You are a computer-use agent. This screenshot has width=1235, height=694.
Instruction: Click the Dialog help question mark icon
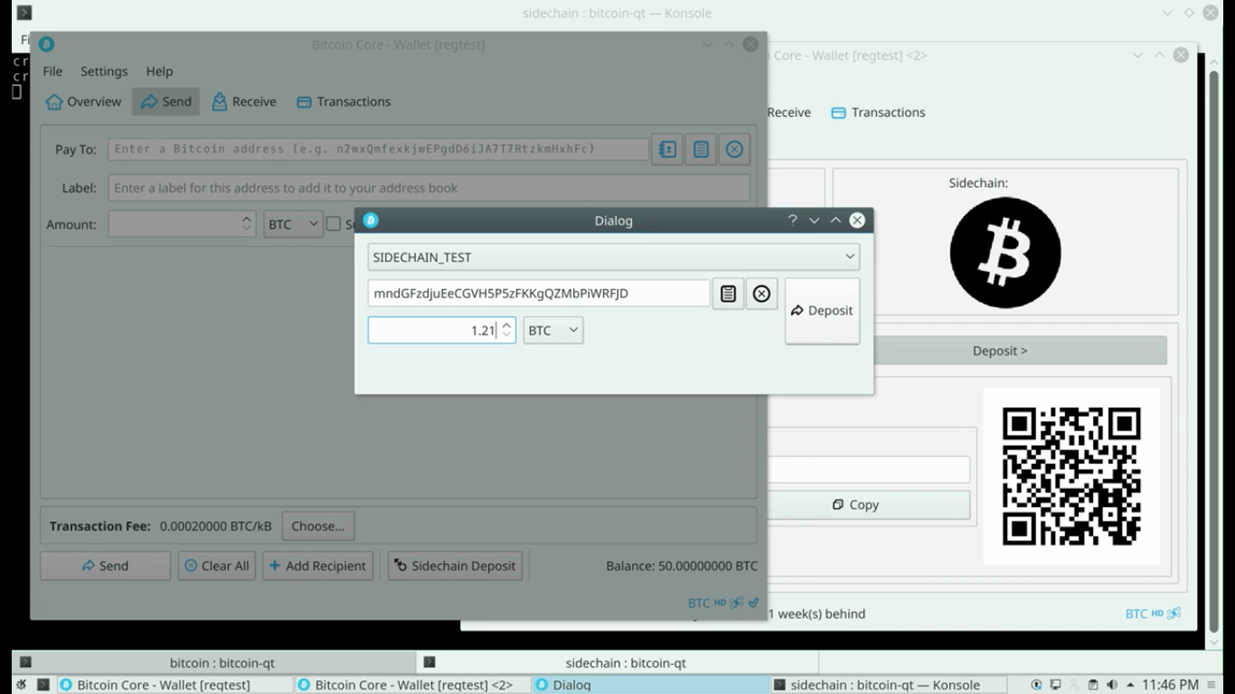pyautogui.click(x=792, y=220)
